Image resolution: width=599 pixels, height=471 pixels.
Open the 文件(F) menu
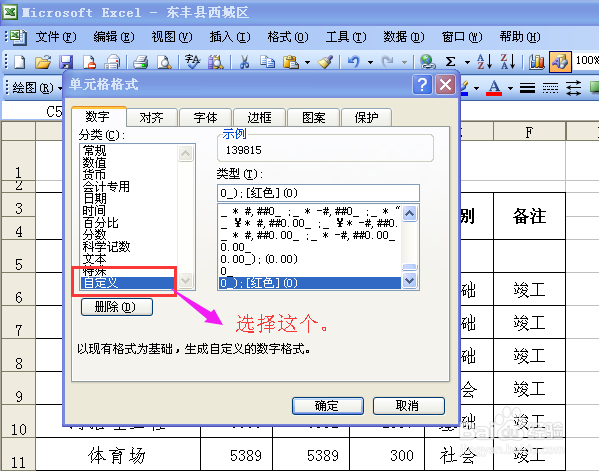point(56,37)
